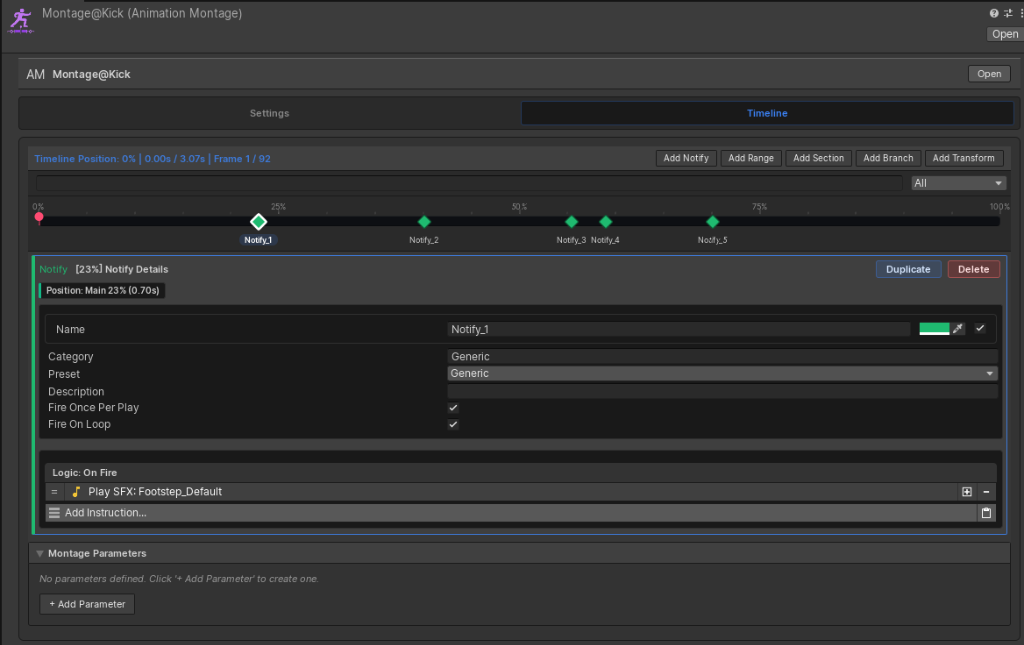Image resolution: width=1024 pixels, height=645 pixels.
Task: Click the red timeline playhead at 0%
Action: tap(39, 217)
